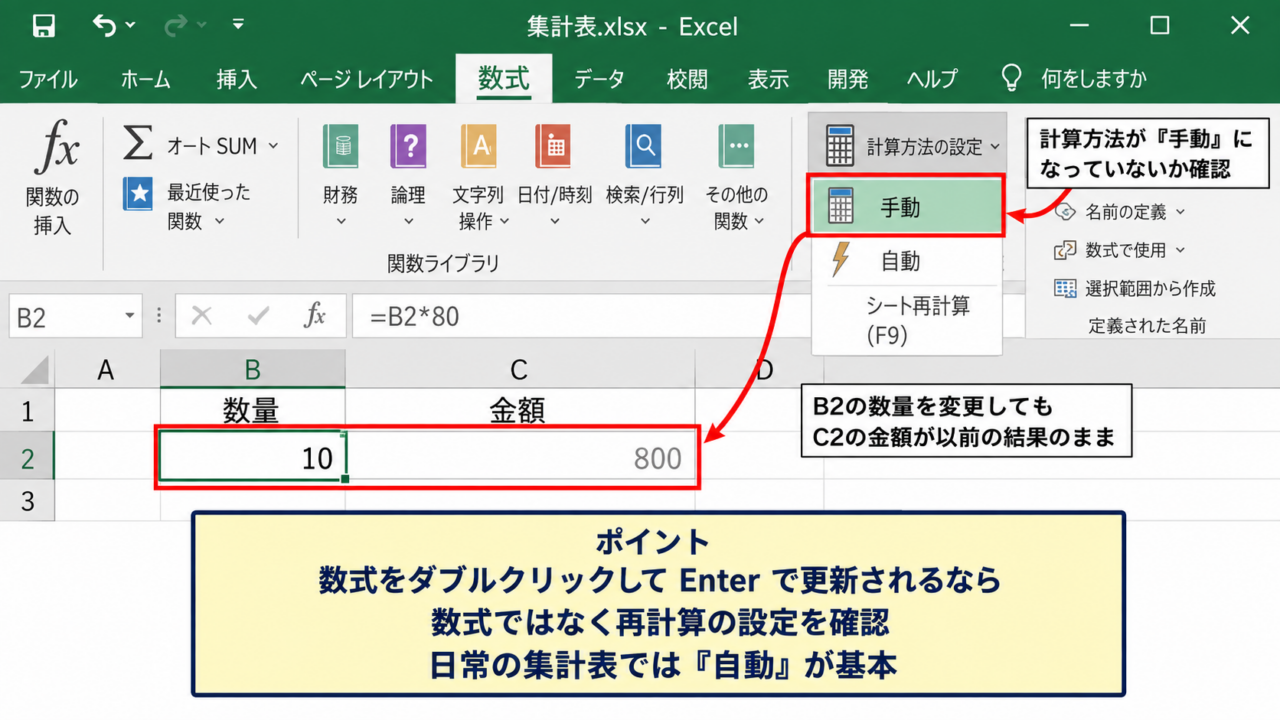
Task: Open the Undo history dropdown arrow
Action: (x=131, y=25)
